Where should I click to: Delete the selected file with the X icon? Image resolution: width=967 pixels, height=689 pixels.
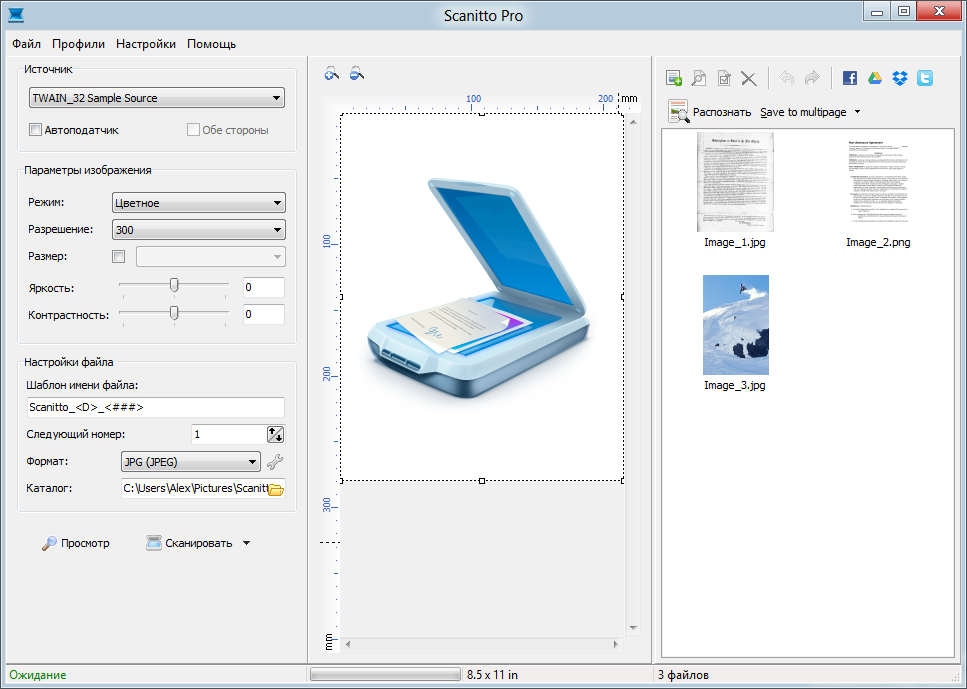click(749, 78)
